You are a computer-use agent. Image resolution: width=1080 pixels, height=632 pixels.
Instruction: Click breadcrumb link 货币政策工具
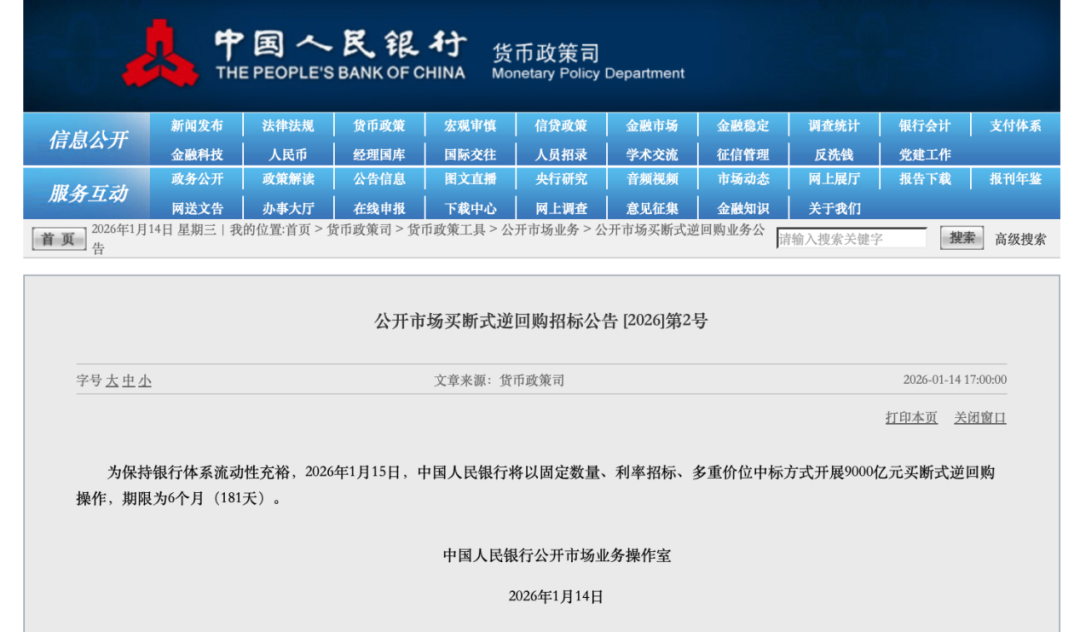(x=446, y=230)
